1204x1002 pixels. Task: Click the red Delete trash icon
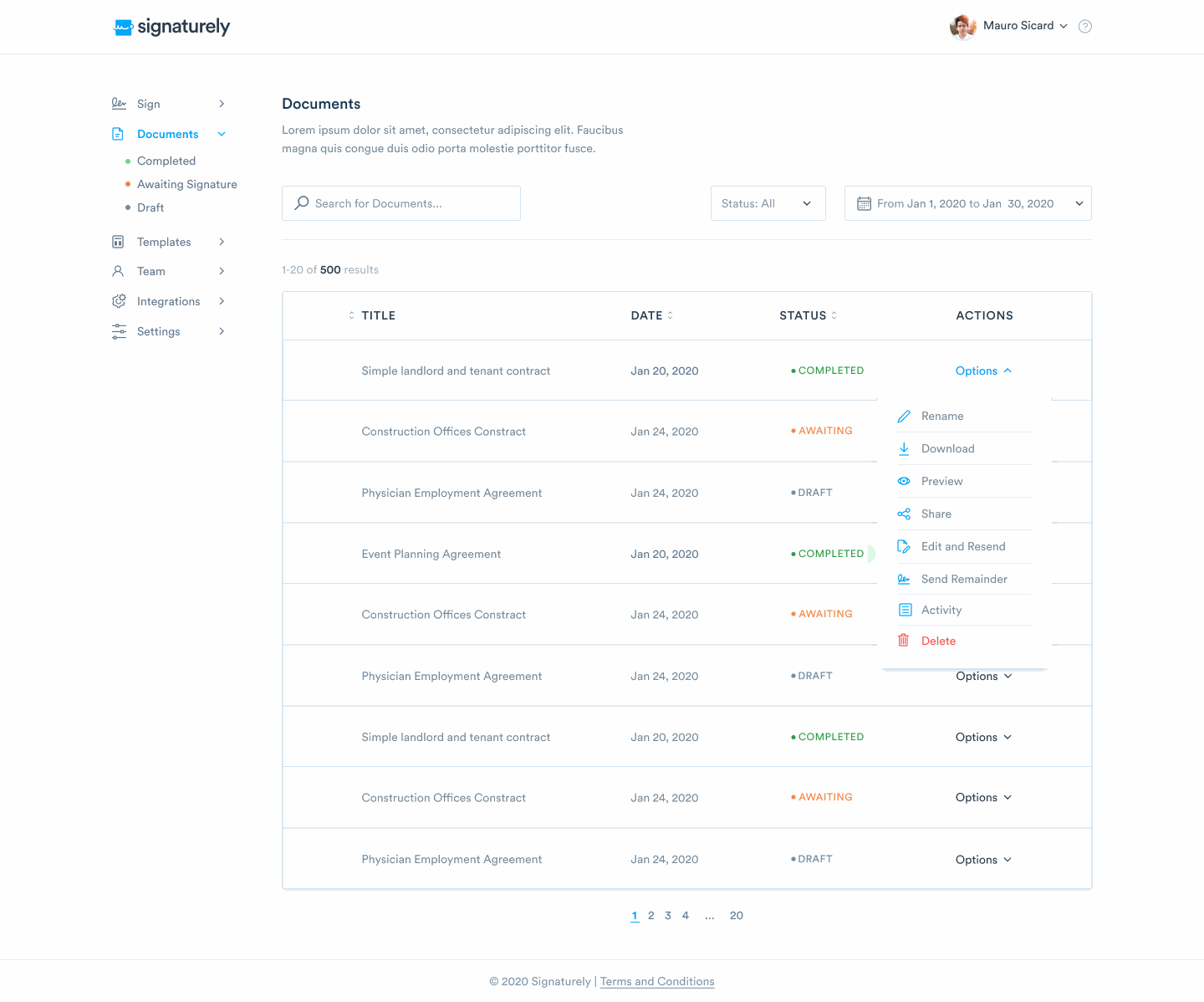pos(904,641)
